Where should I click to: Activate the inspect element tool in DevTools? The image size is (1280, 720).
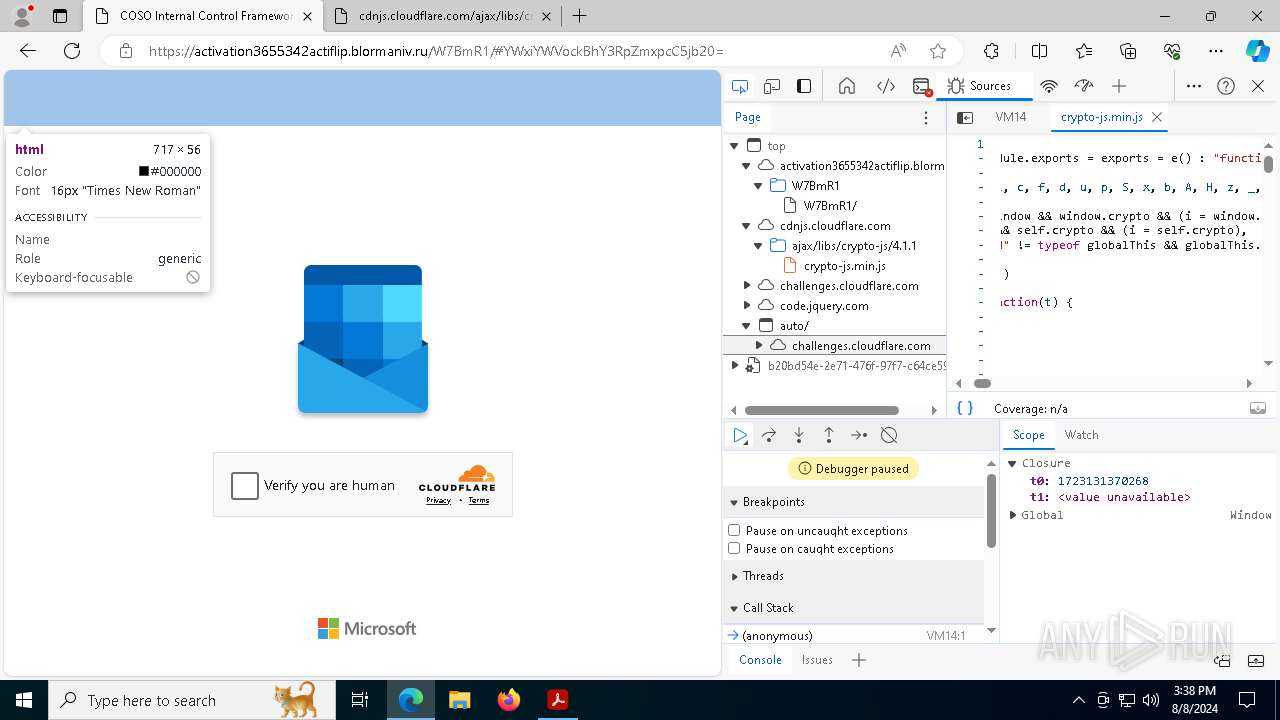[x=740, y=86]
